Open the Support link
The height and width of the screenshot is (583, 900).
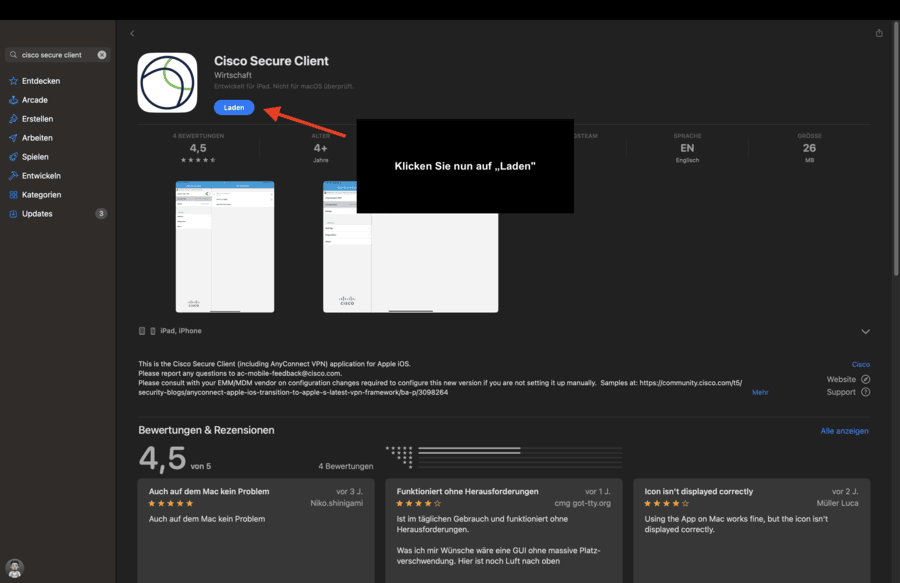tap(841, 392)
